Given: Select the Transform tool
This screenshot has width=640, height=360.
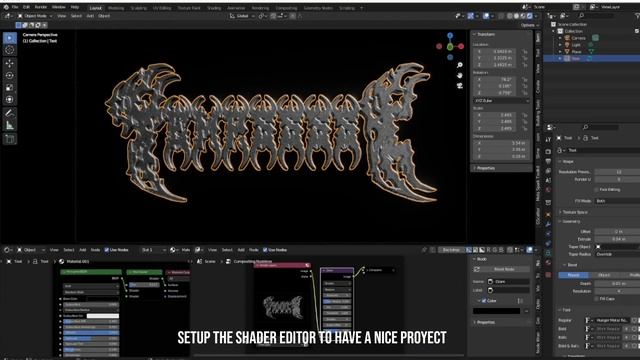Looking at the screenshot, I should coord(10,99).
